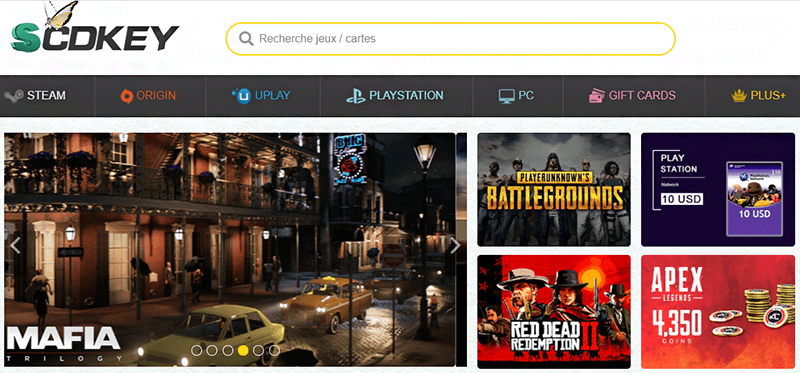Focus the Recherche jeux / cartes search field
The image size is (800, 373).
(451, 39)
